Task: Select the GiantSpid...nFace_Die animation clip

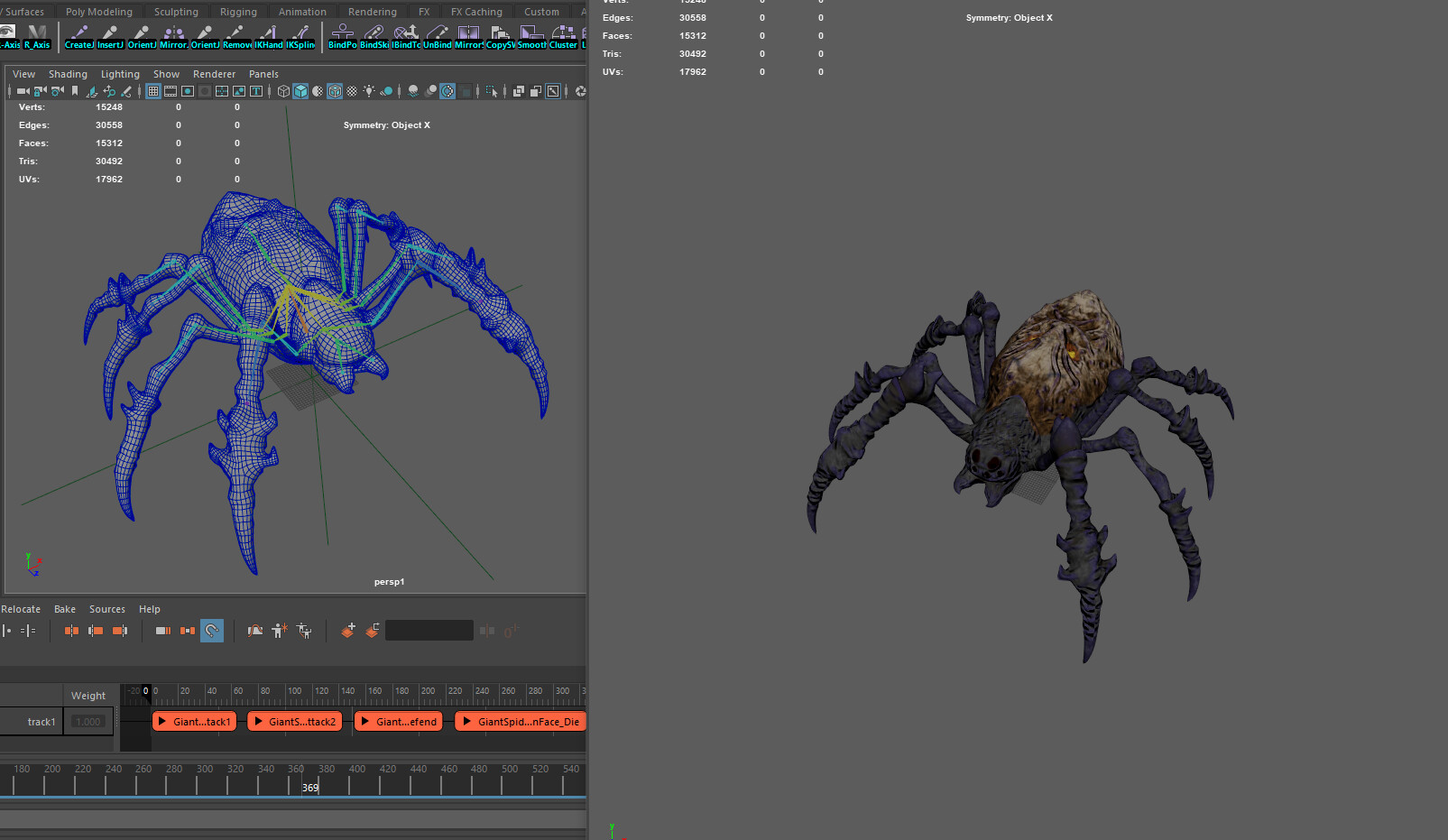Action: point(521,721)
